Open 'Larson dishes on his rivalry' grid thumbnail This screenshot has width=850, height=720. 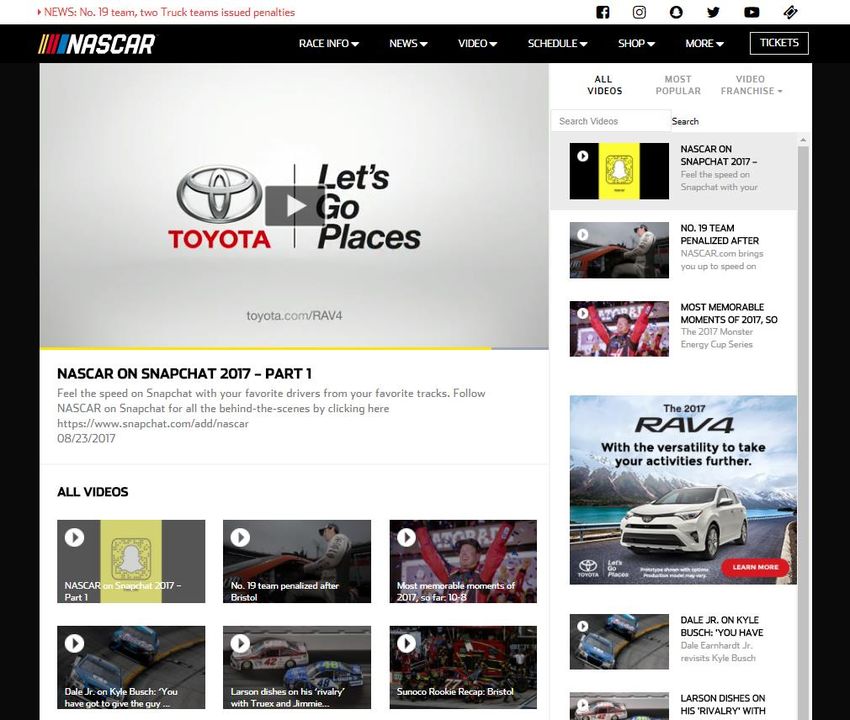(297, 667)
